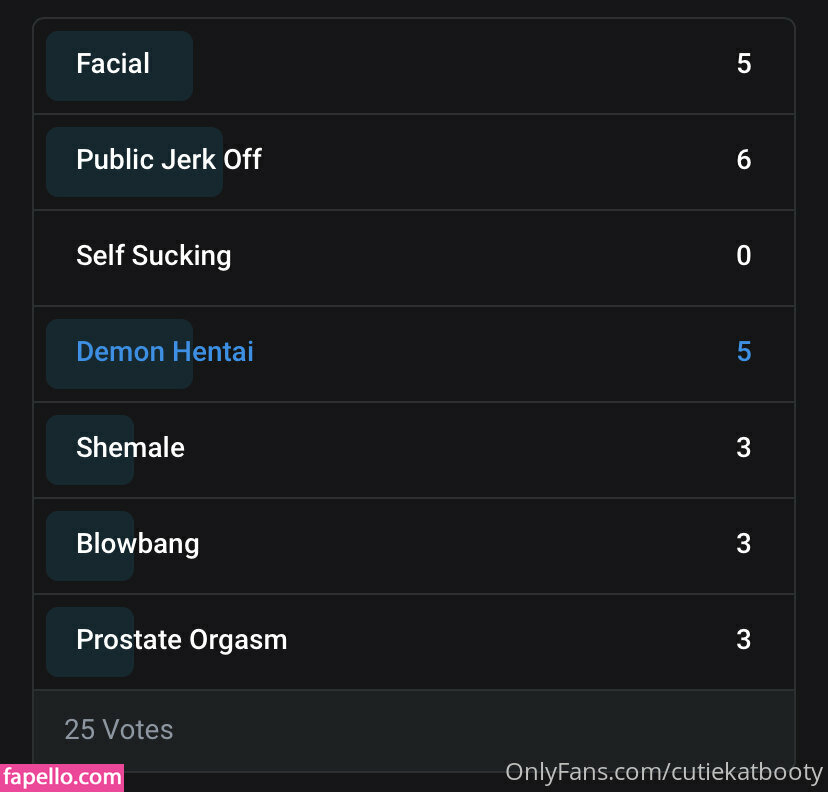The width and height of the screenshot is (828, 792).
Task: Click the result bar left of Prostate Orgasm
Action: [60, 642]
